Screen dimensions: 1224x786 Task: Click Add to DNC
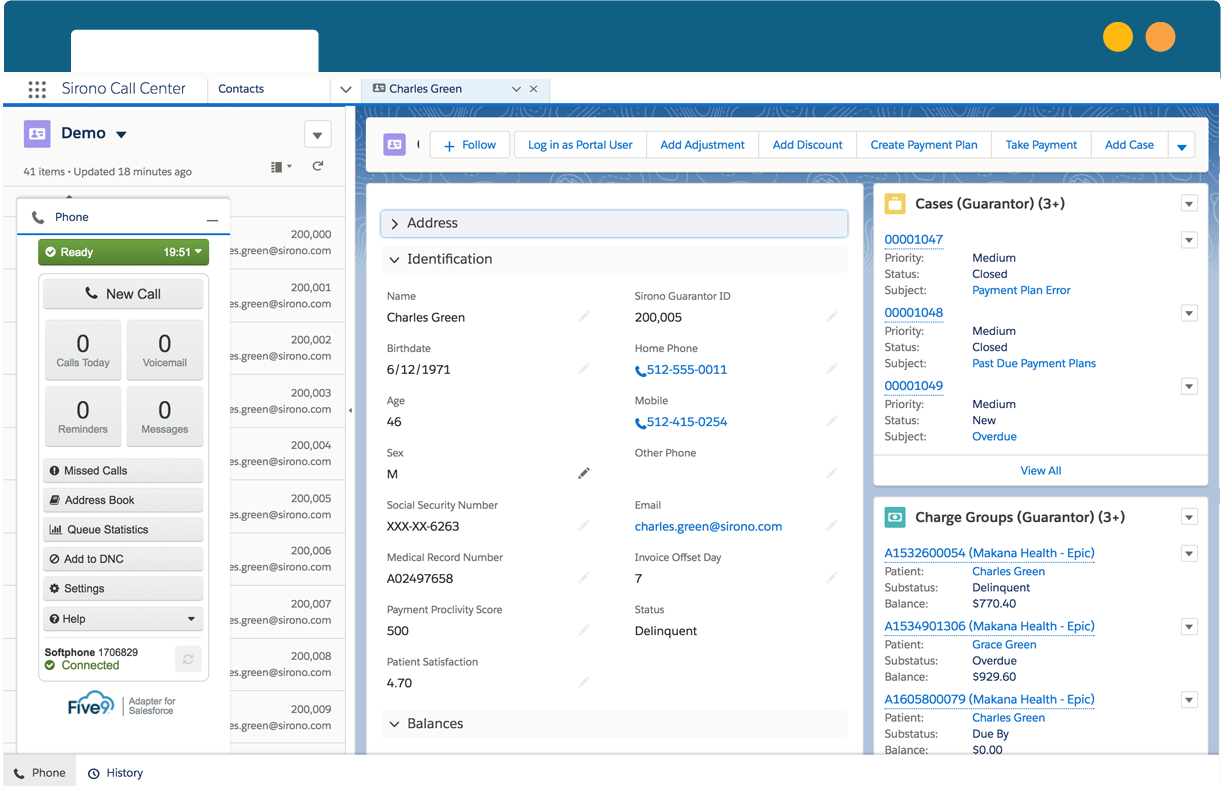click(123, 559)
